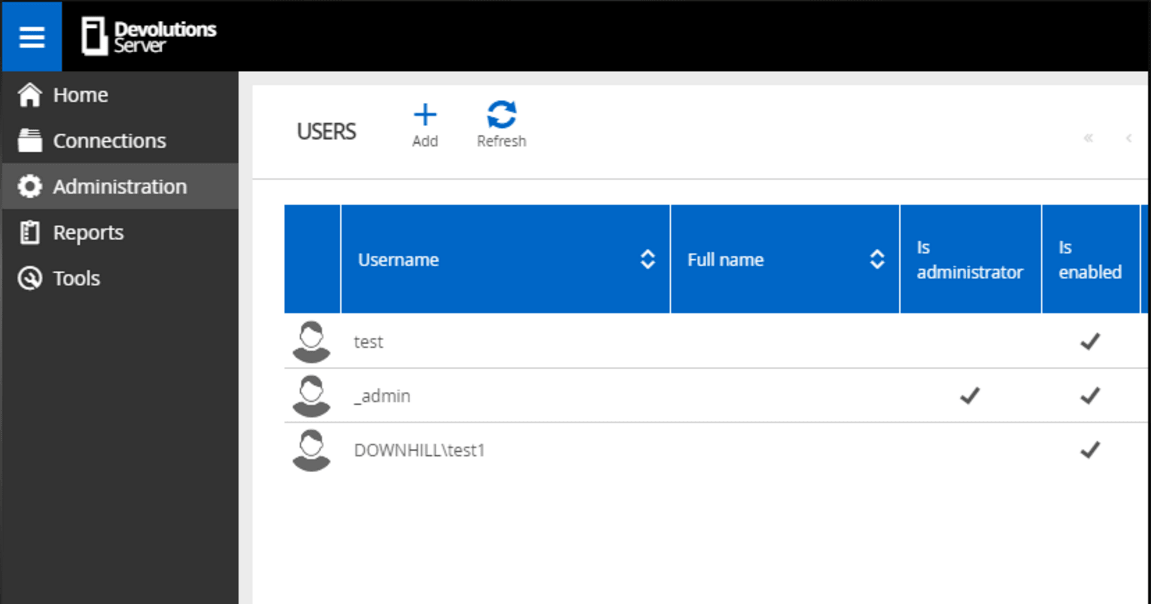Select the _admin username row
The height and width of the screenshot is (604, 1151).
pos(383,397)
